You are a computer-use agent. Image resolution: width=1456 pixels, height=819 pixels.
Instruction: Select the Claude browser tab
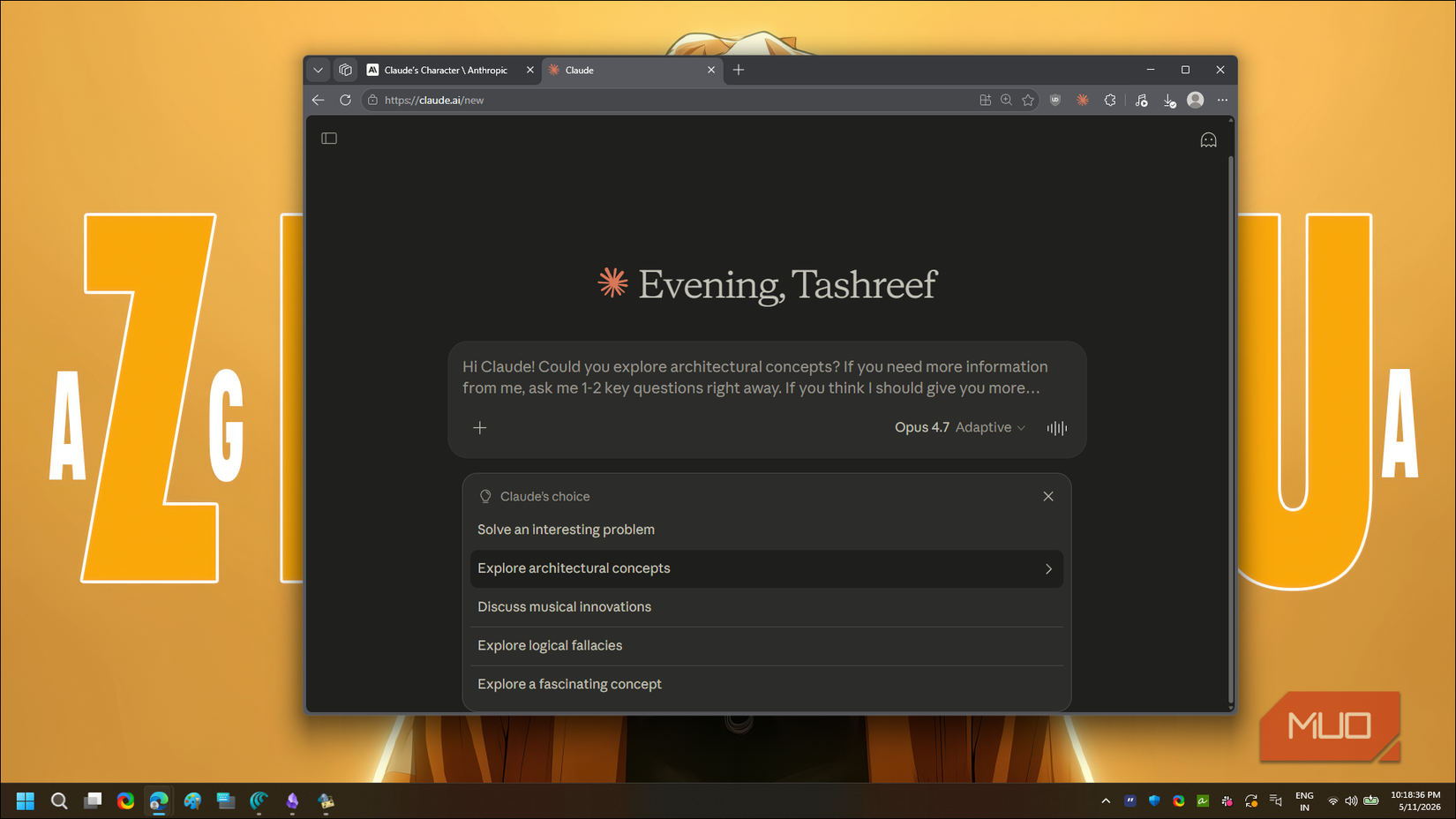click(631, 70)
